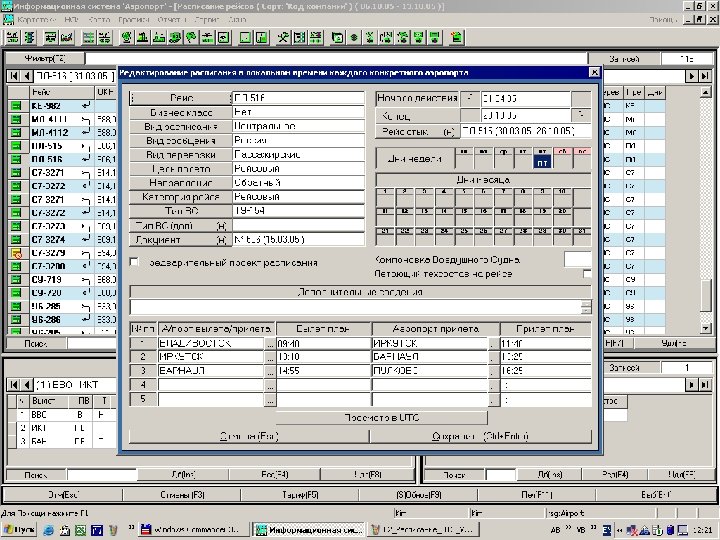Click the wrench and tools toolbar icon
720x540 pixels.
[283, 38]
